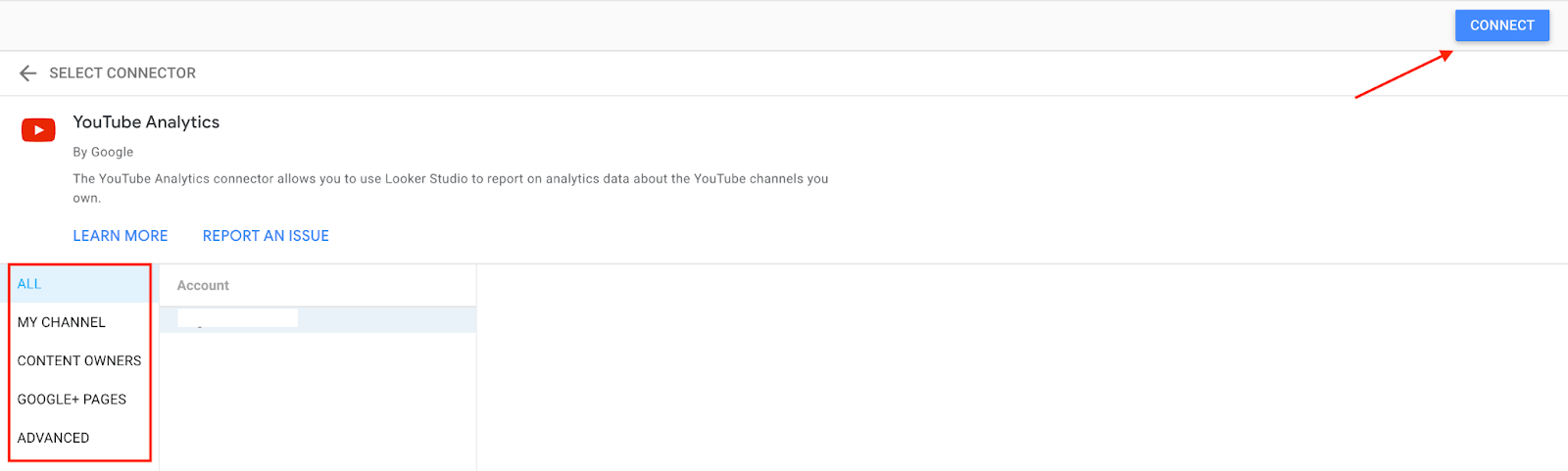Click the YouTube Analytics connector description text
The height and width of the screenshot is (471, 1568).
point(451,188)
